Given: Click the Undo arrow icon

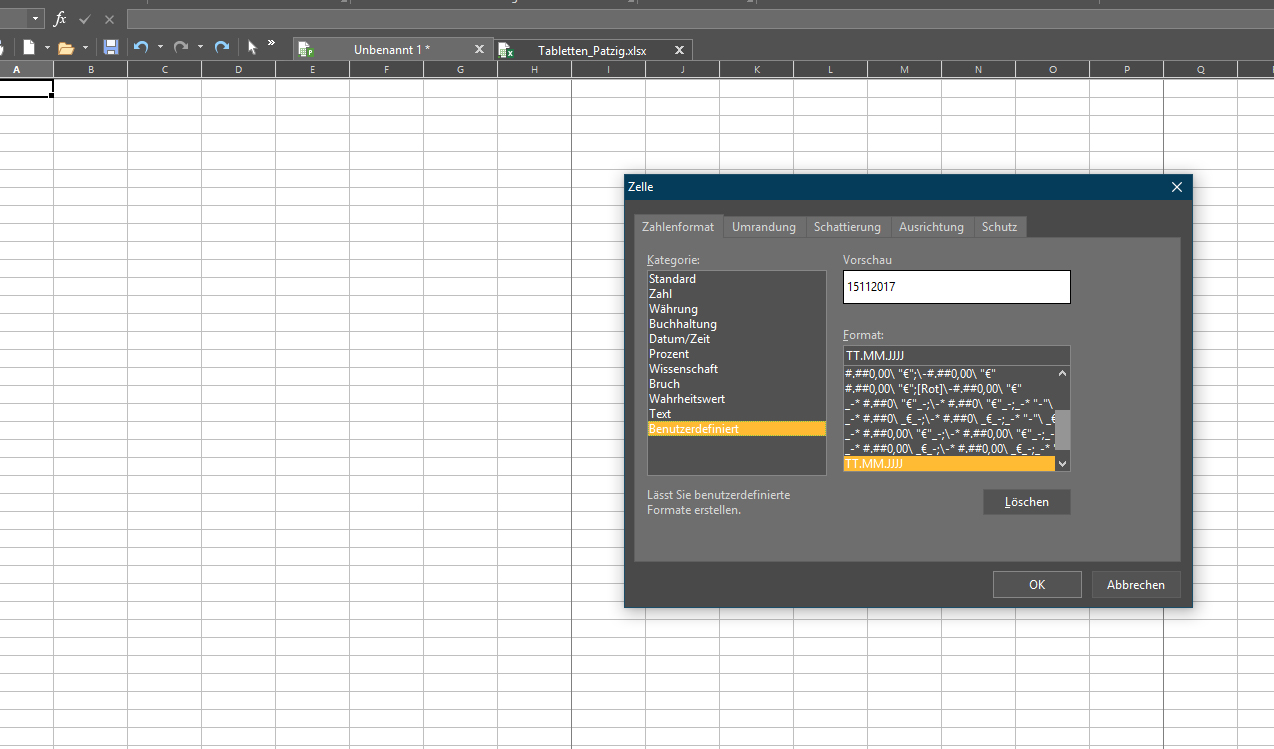Looking at the screenshot, I should pos(140,48).
